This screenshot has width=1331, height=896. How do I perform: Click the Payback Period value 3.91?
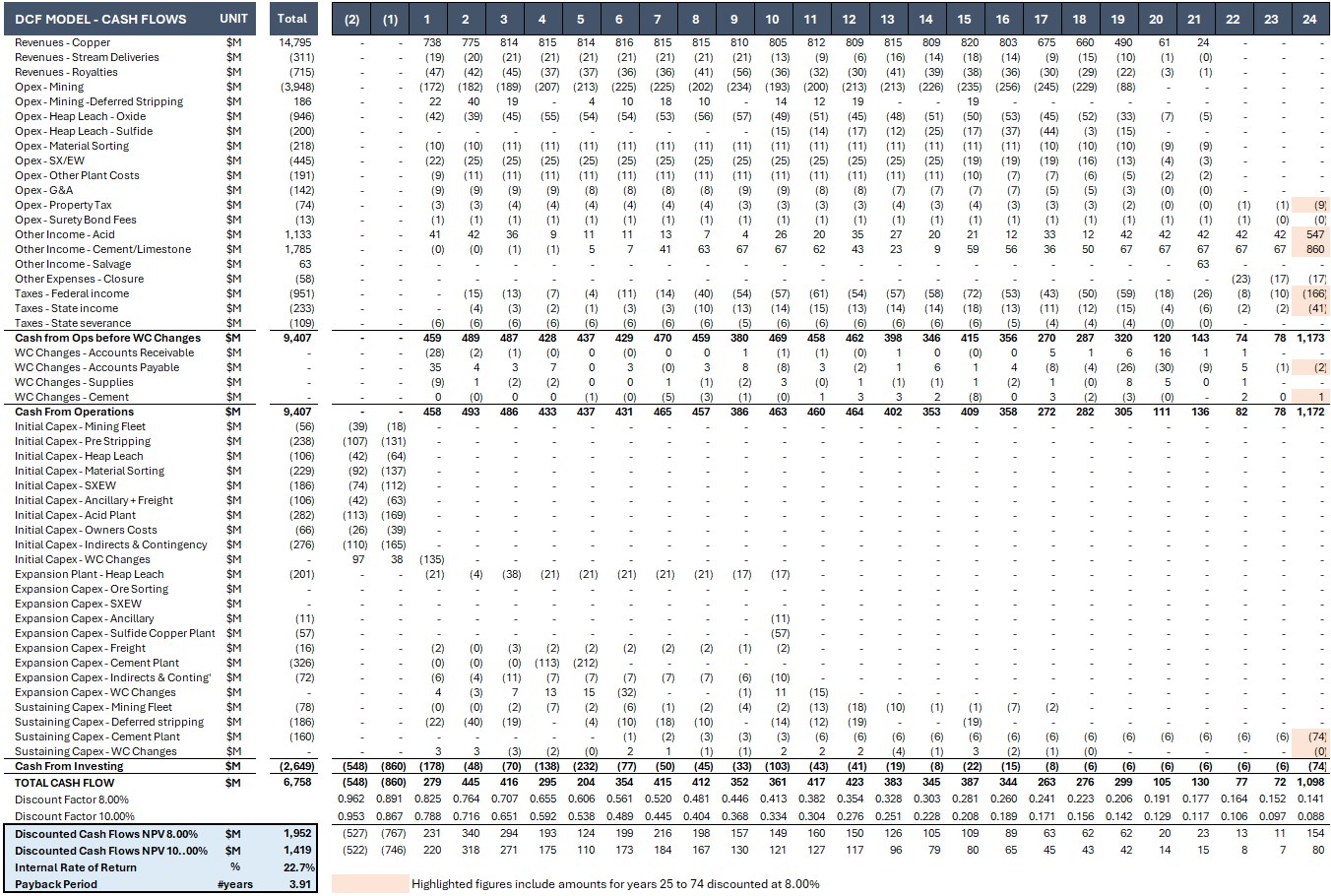tap(300, 884)
